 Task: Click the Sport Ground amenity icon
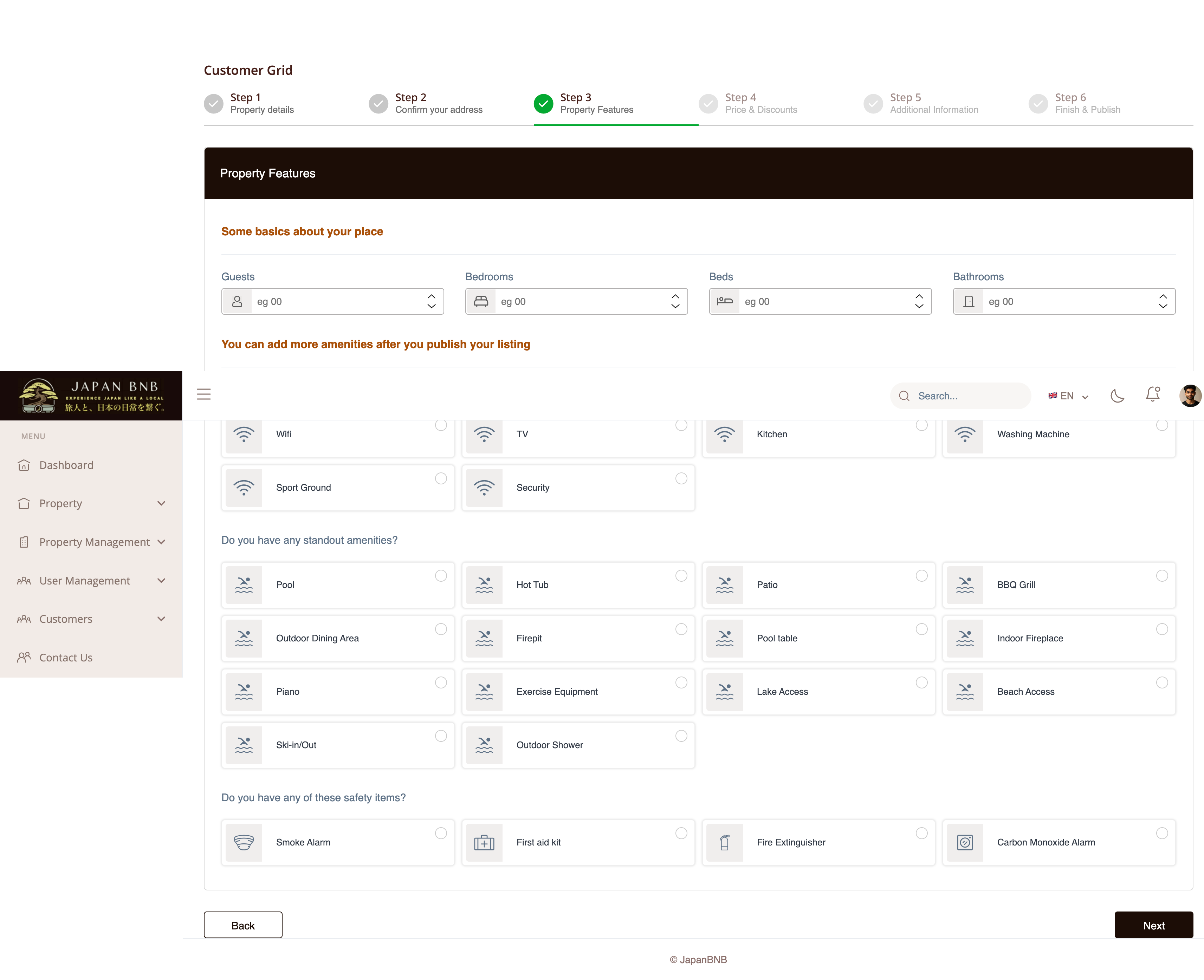(244, 487)
